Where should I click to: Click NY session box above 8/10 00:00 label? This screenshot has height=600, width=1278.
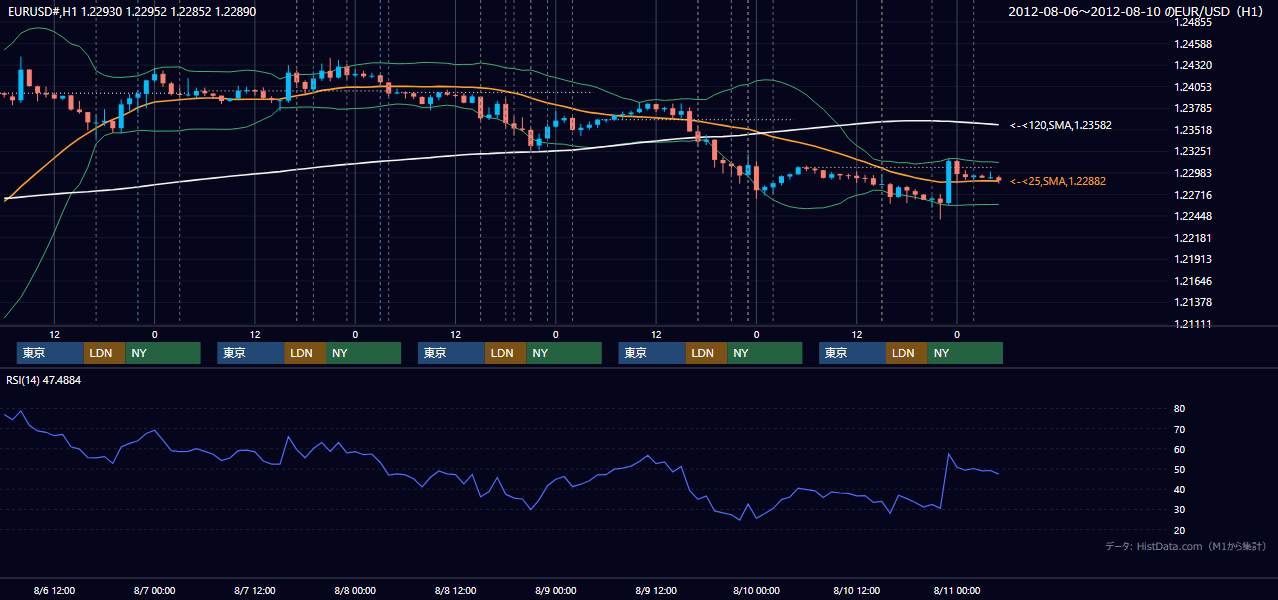point(765,353)
